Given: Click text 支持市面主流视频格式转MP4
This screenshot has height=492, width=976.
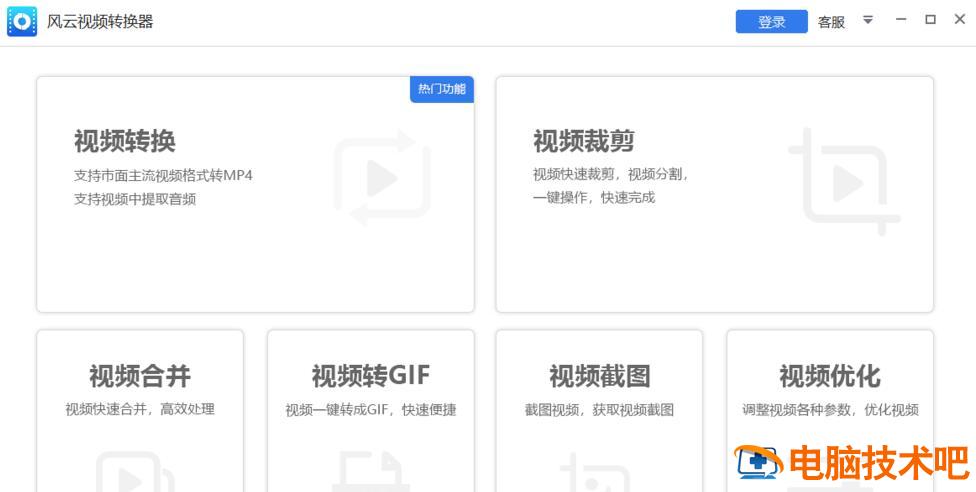Looking at the screenshot, I should [x=163, y=176].
